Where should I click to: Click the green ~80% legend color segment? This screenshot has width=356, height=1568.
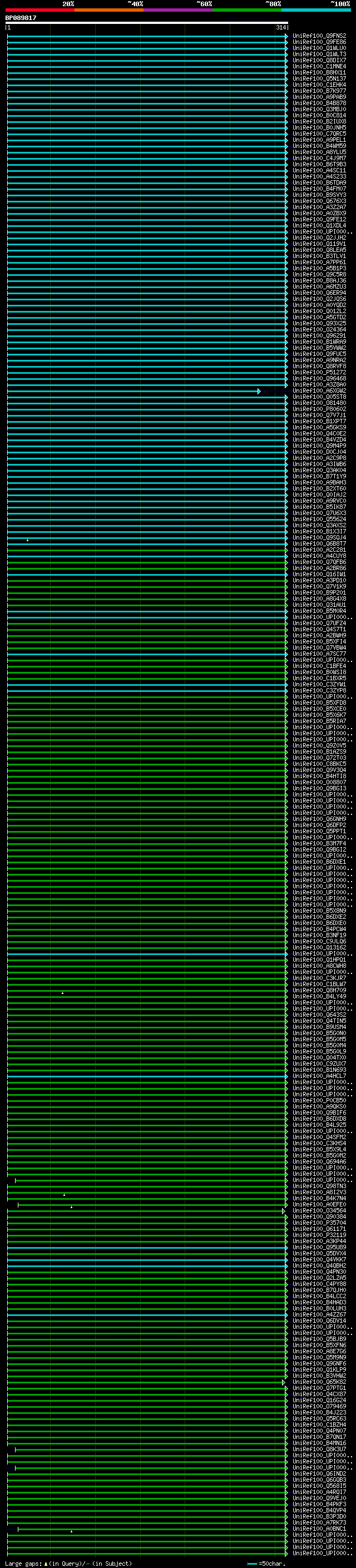click(x=247, y=10)
